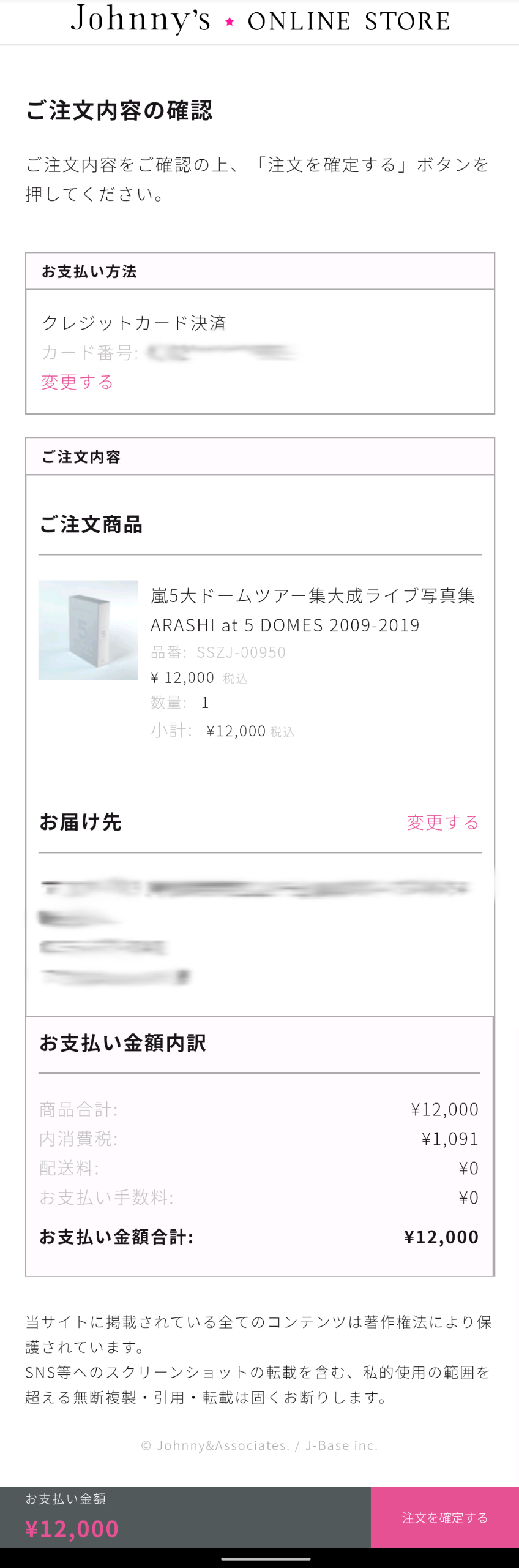
Task: Select the product title 嵐5大ドームツアー集大成ライブ写真集
Action: [x=313, y=595]
